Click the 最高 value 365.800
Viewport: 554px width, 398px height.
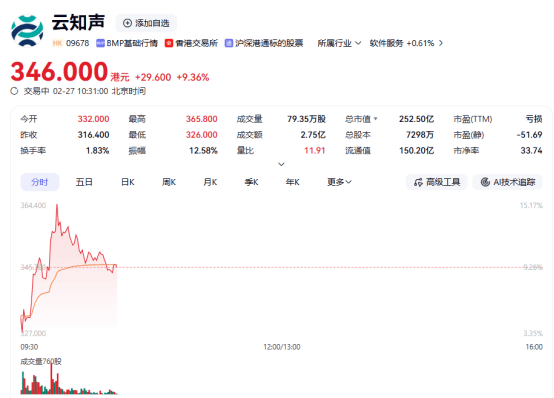(x=201, y=119)
